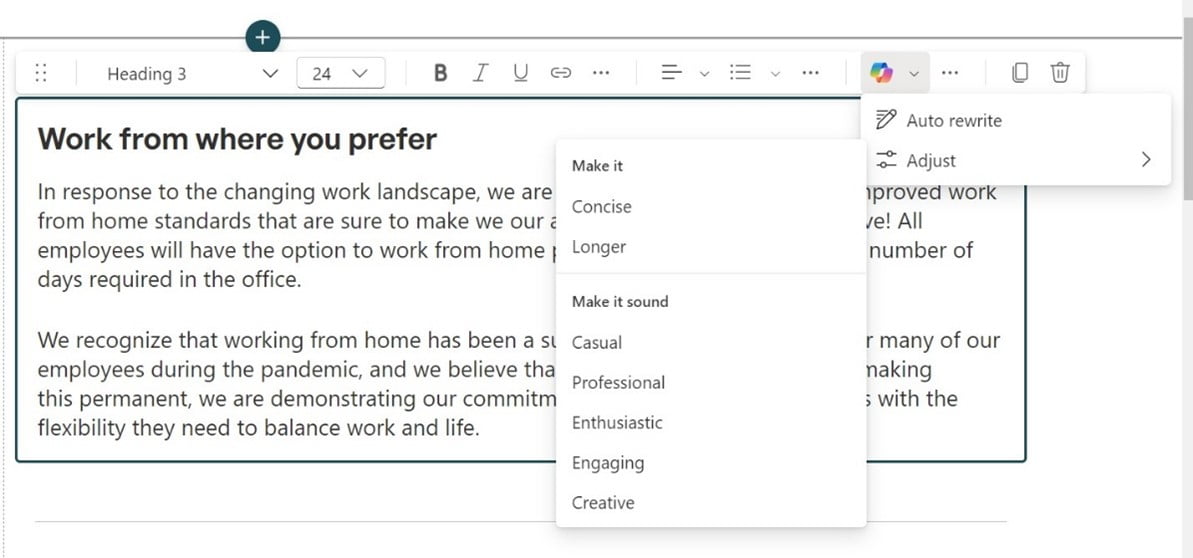Duplicate the web part with copy icon

1019,73
